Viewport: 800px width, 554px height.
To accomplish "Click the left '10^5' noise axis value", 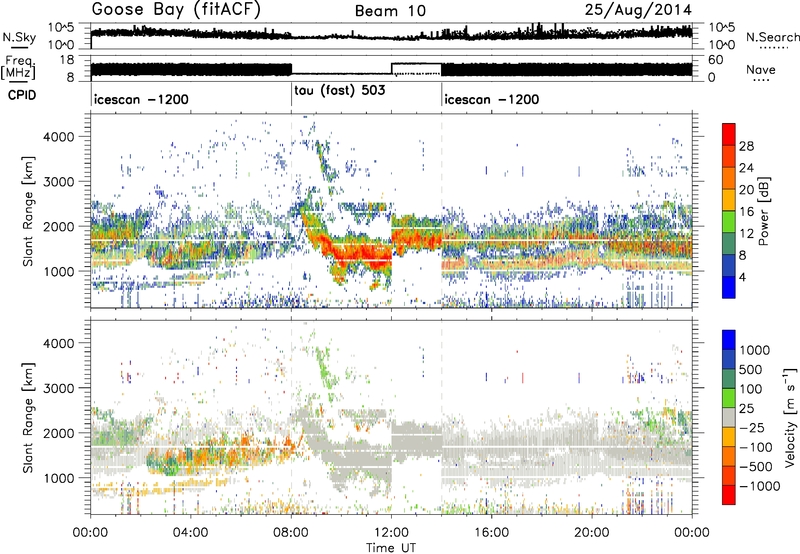I will (61, 27).
